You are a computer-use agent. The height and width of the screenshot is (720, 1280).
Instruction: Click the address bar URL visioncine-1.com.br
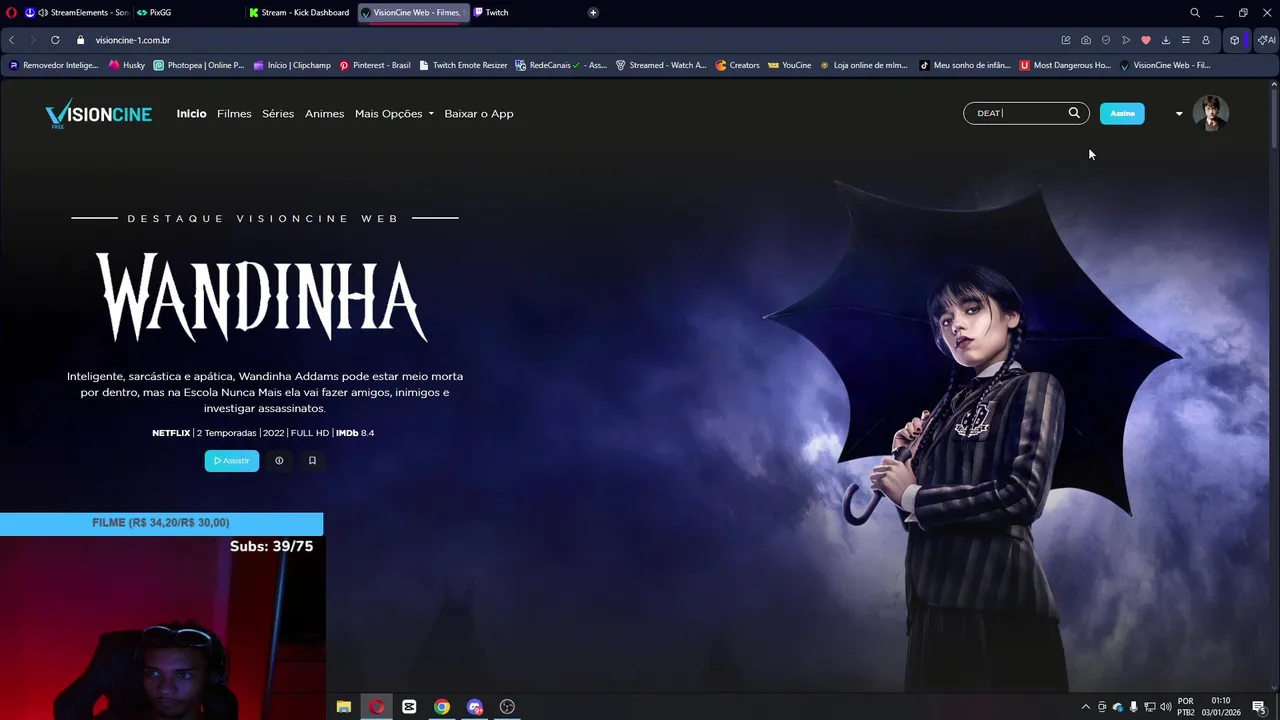pyautogui.click(x=133, y=40)
